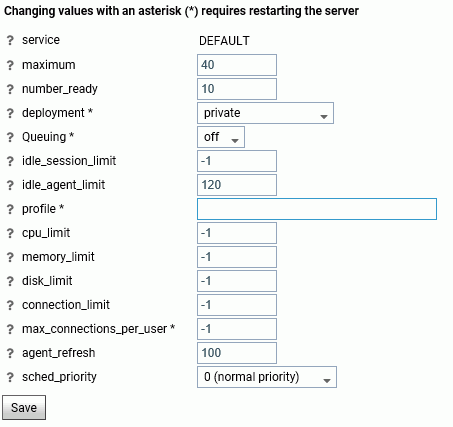Screen dimensions: 453x427
Task: Expand the Queuing dropdown set to off
Action: pos(221,137)
